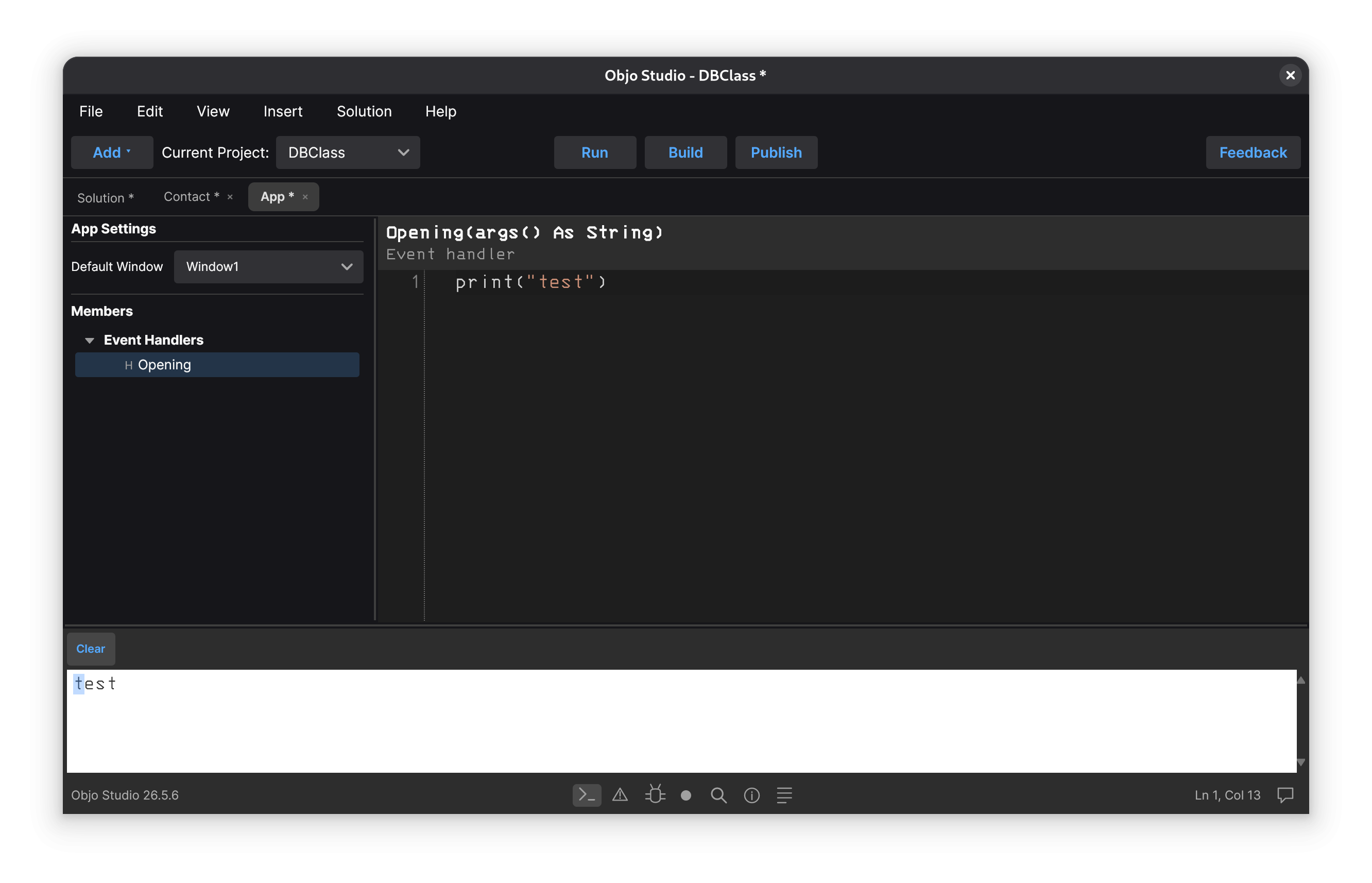Click the H icon beside Opening
1372x883 pixels.
point(128,365)
